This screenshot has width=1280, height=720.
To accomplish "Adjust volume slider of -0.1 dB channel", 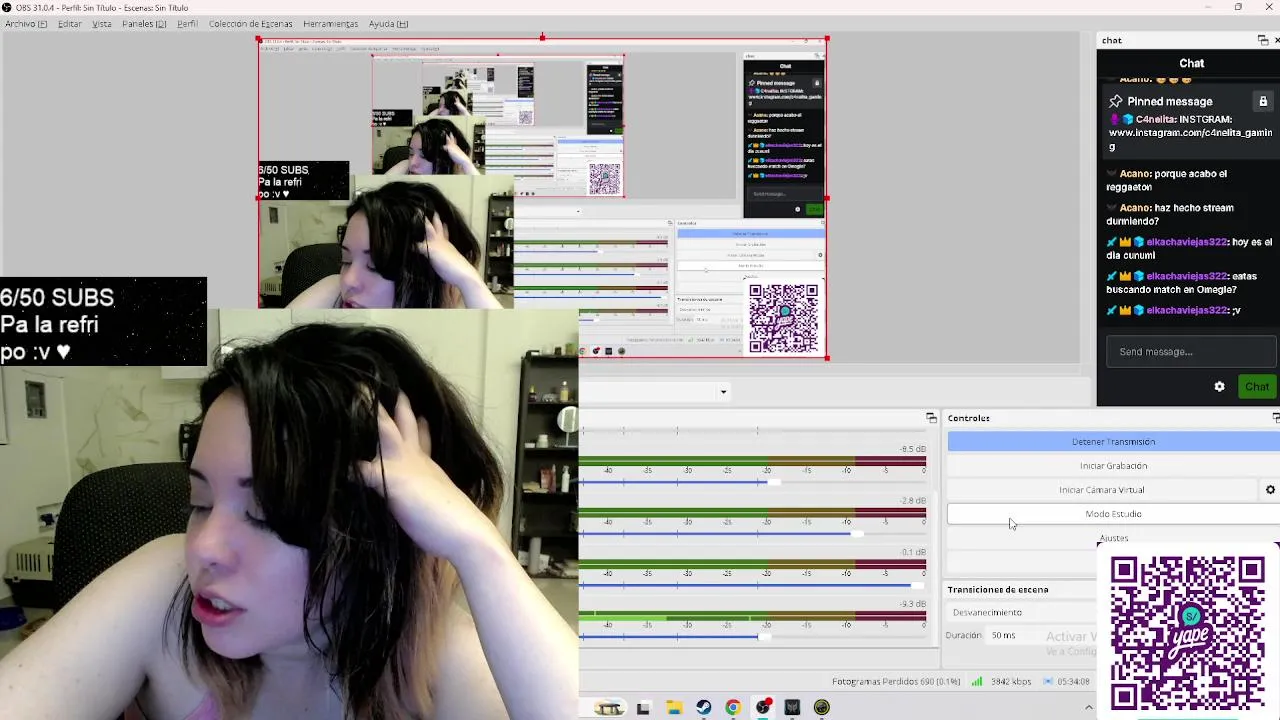I will [x=916, y=585].
